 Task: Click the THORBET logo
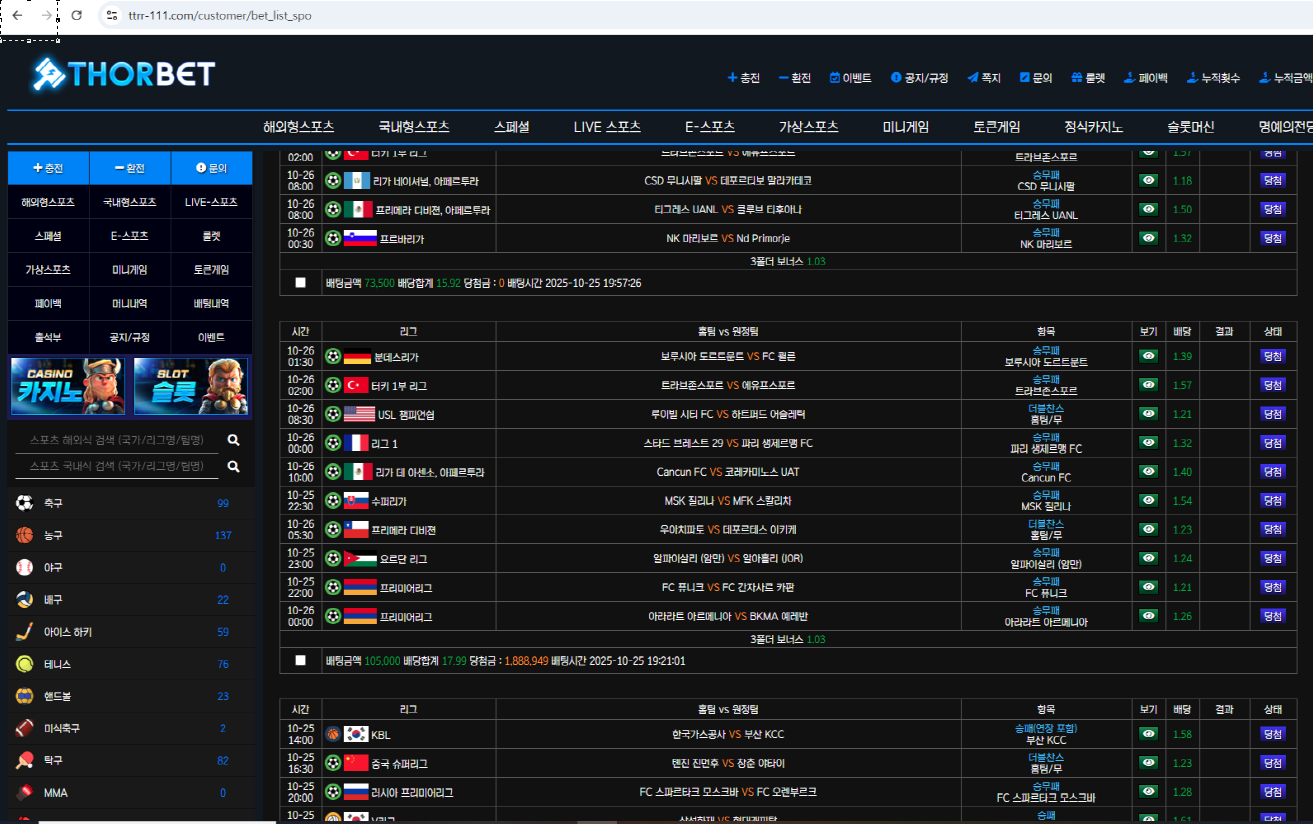pyautogui.click(x=124, y=73)
